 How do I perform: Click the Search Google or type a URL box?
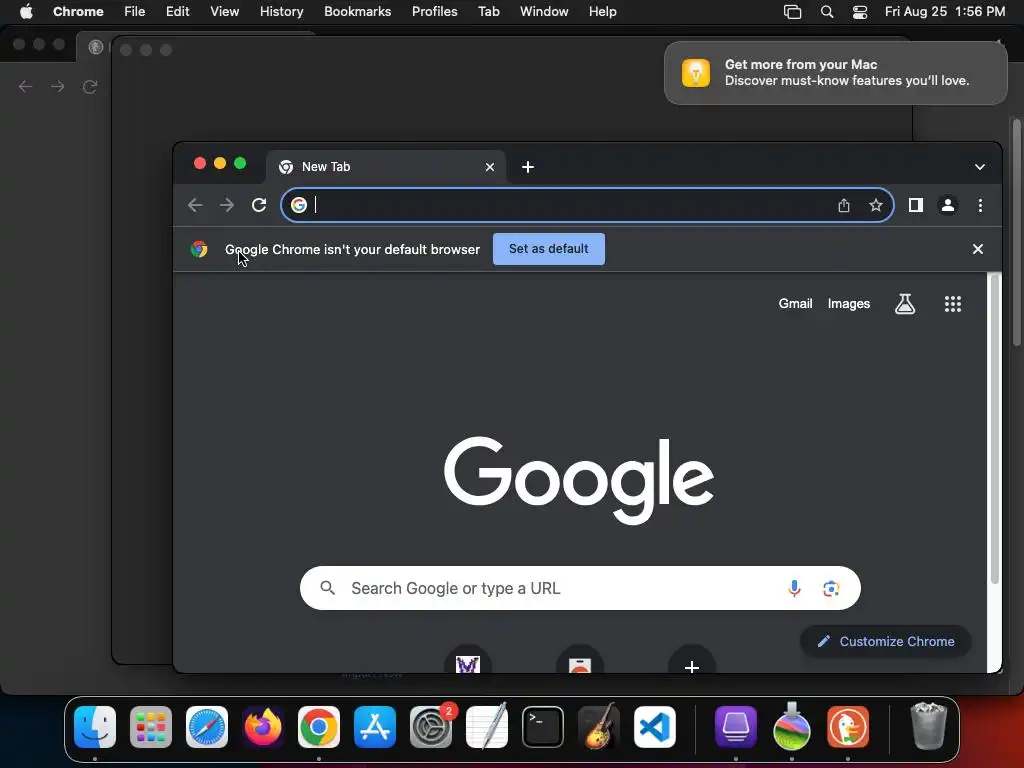pos(580,588)
